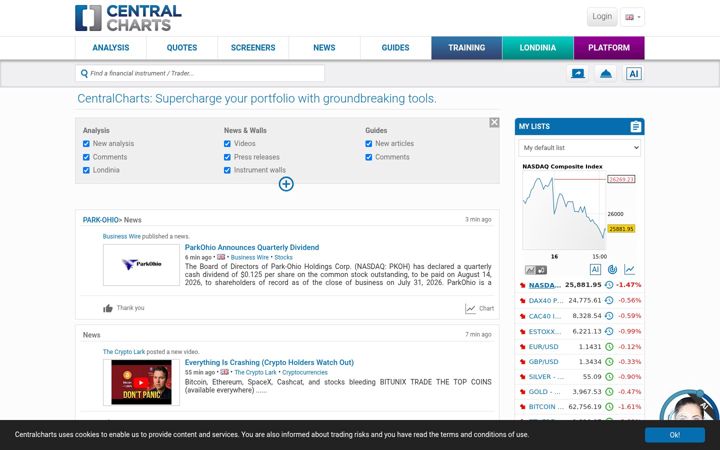Viewport: 720px width, 450px height.
Task: Click the UK flag next to ParkOhio article date
Action: click(x=221, y=257)
